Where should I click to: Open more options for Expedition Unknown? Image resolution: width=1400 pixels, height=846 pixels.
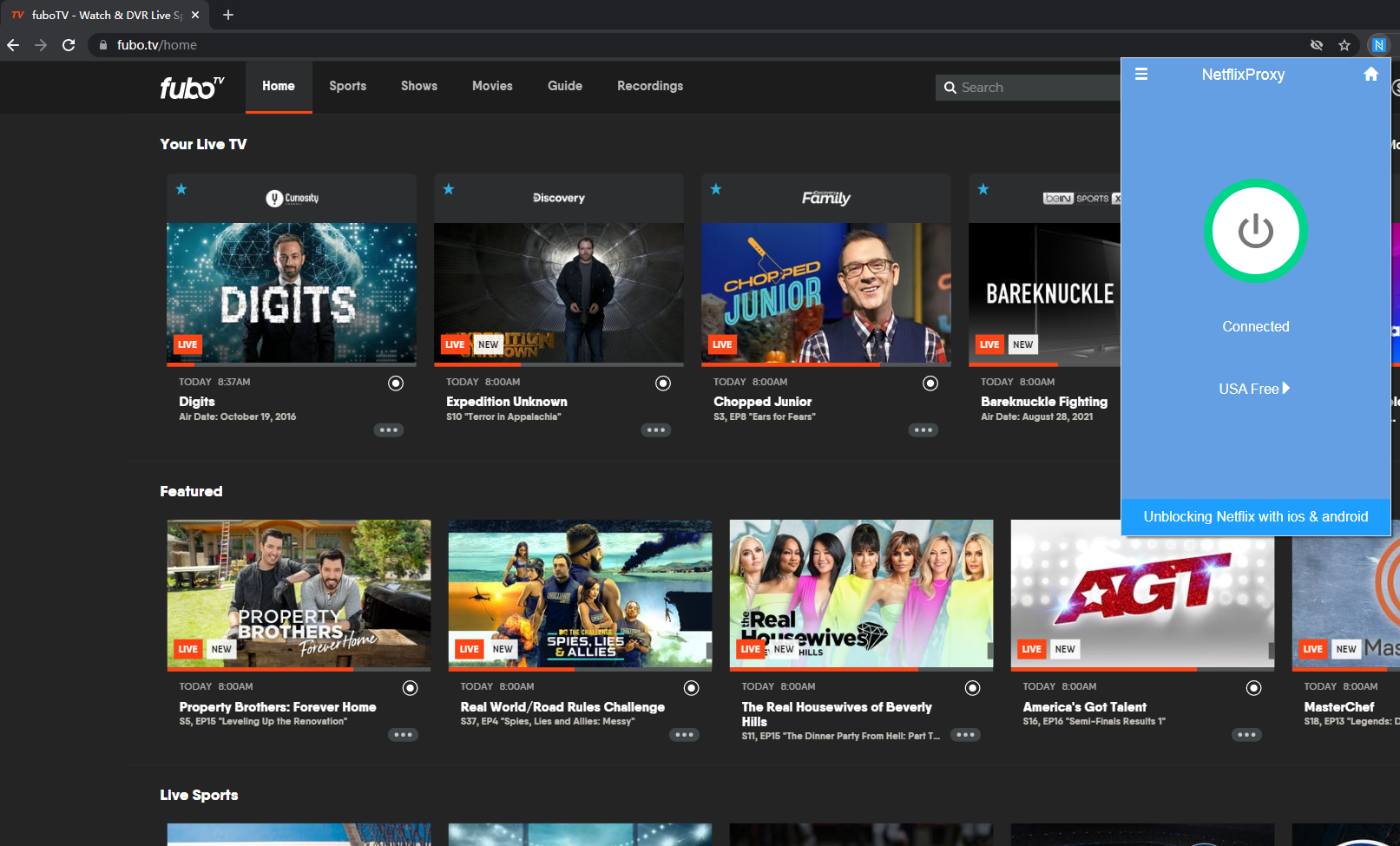pos(656,430)
